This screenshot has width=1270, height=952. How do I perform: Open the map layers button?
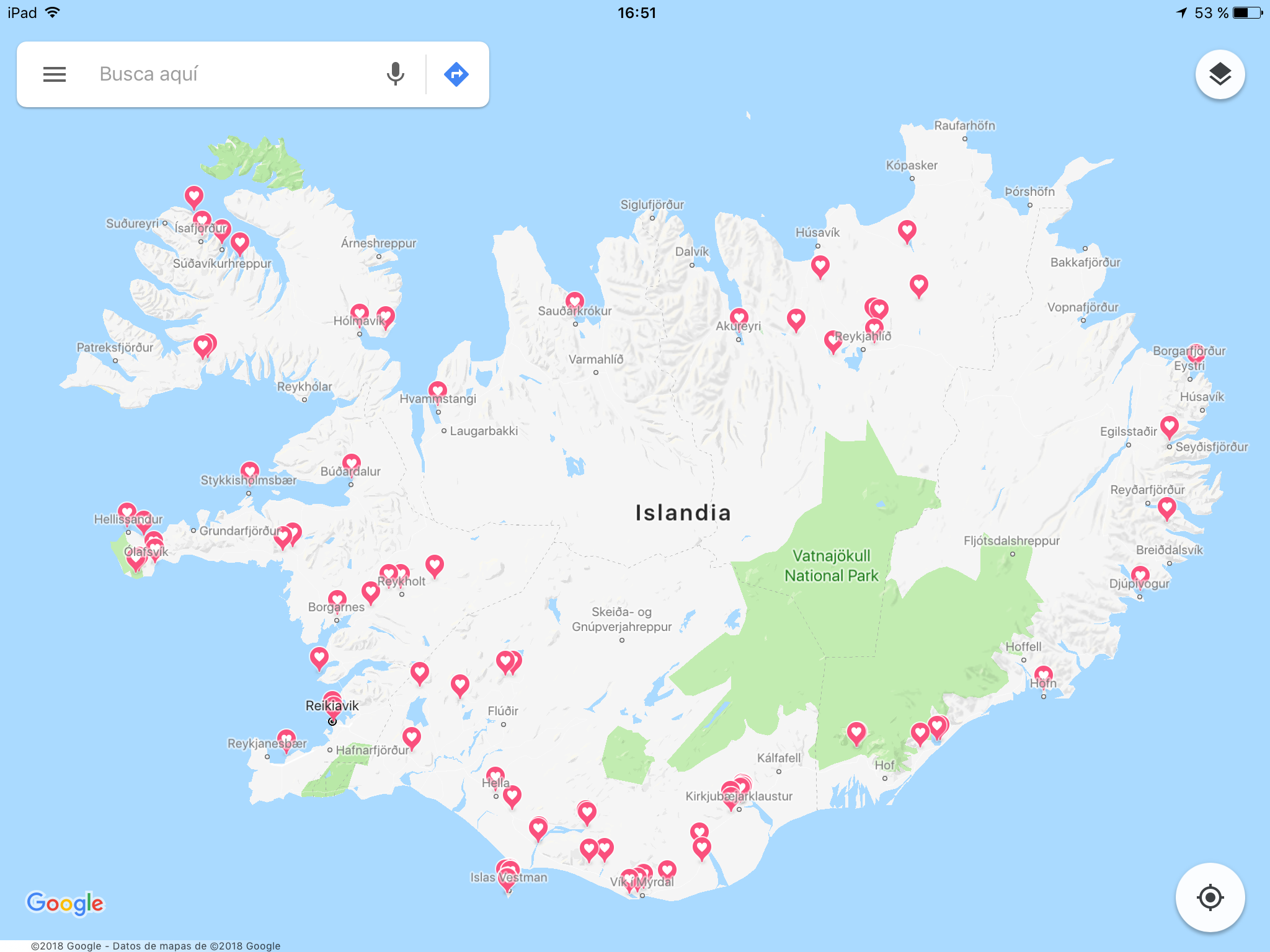[x=1220, y=74]
